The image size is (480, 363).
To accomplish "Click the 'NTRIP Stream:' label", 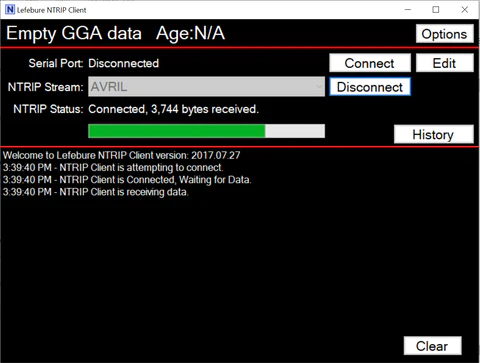I will pyautogui.click(x=45, y=87).
